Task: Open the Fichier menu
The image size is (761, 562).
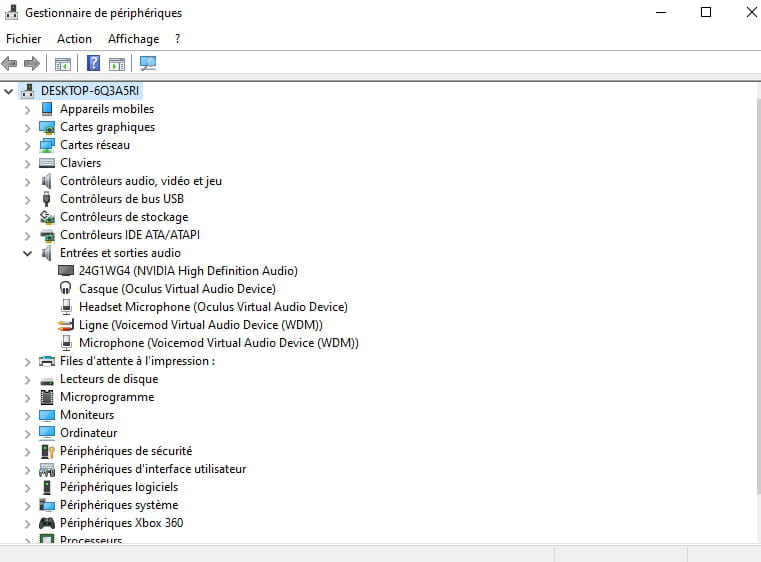Action: pyautogui.click(x=24, y=39)
